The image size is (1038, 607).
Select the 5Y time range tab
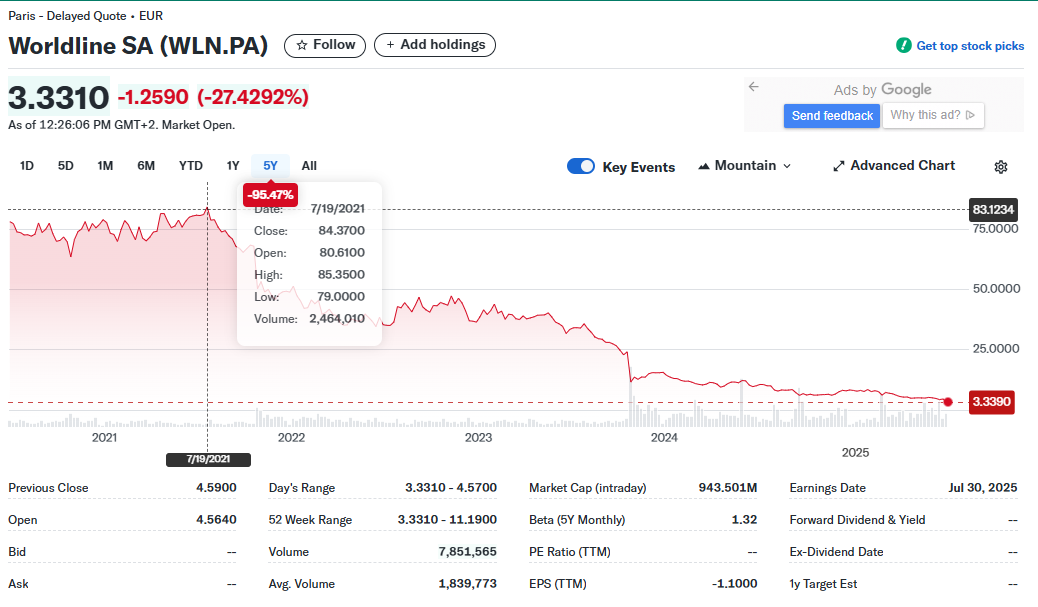point(270,165)
